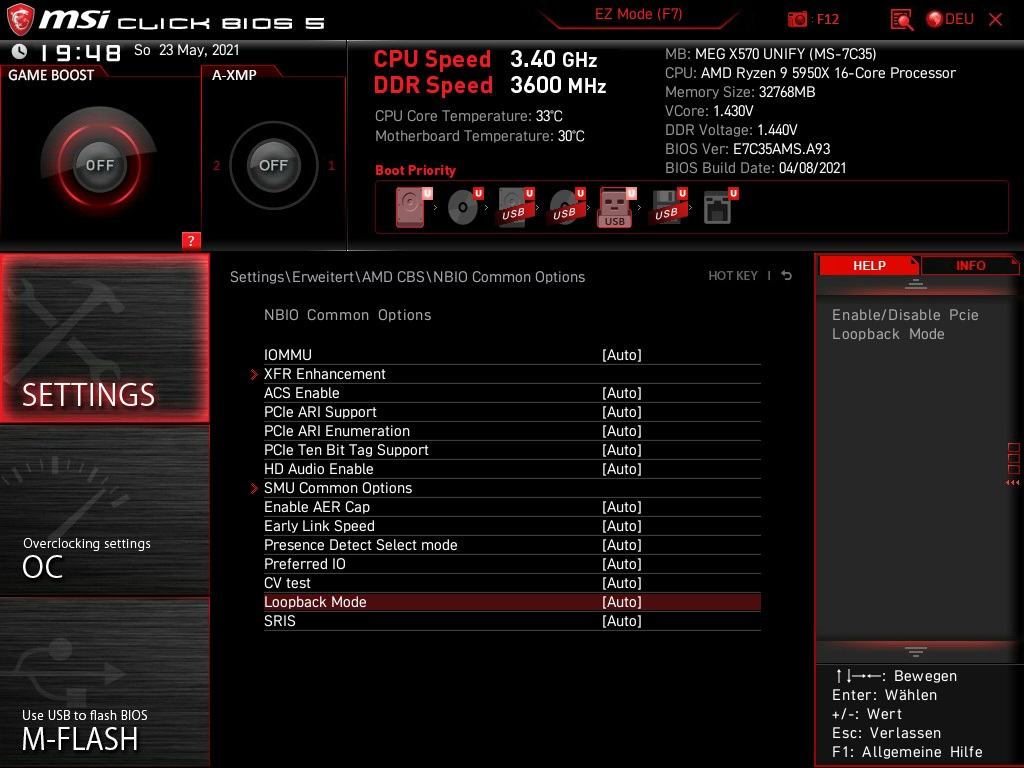Change Early Link Speed value
The image size is (1024, 768).
[x=622, y=526]
